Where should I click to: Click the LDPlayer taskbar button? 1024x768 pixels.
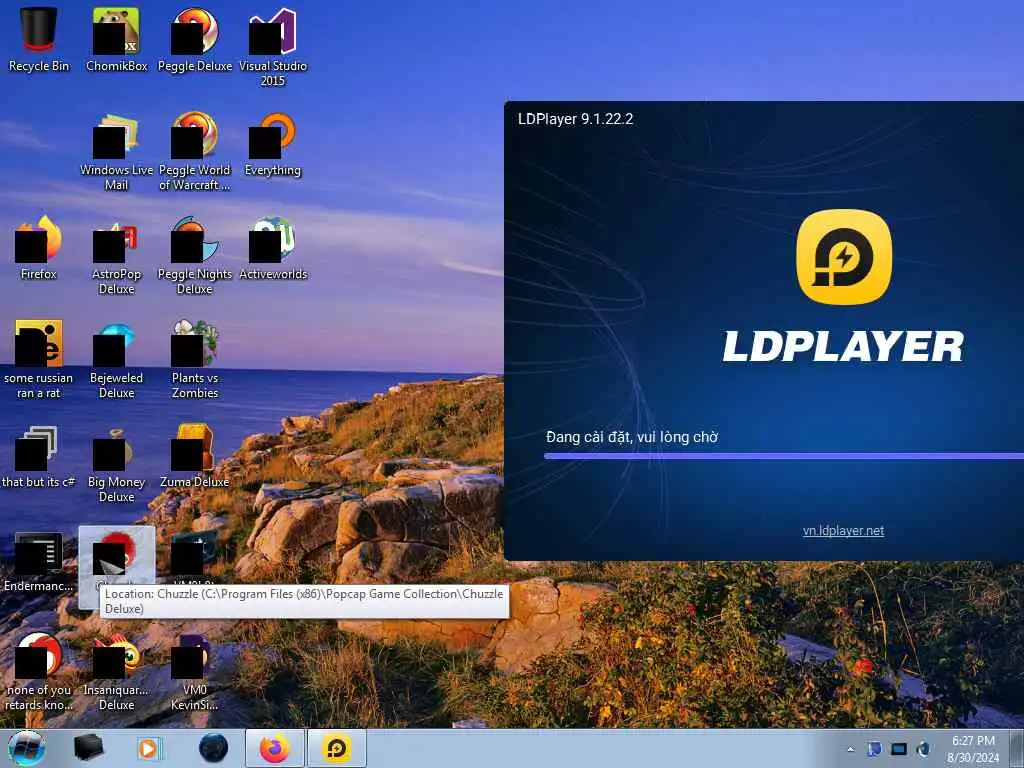click(x=337, y=748)
